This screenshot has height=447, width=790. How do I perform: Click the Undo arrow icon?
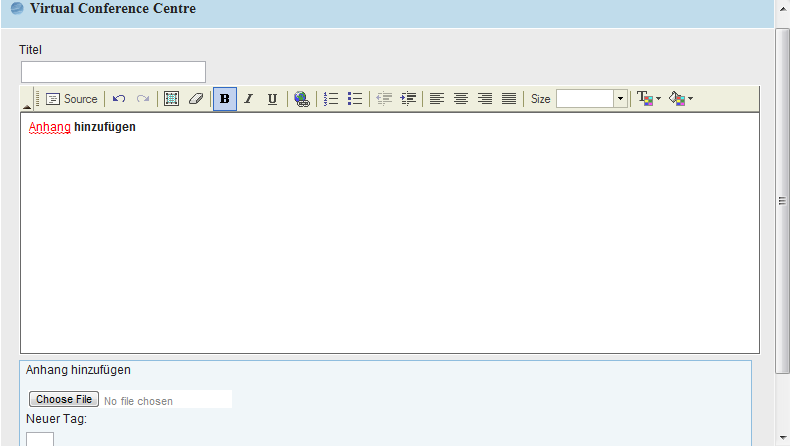(x=119, y=99)
